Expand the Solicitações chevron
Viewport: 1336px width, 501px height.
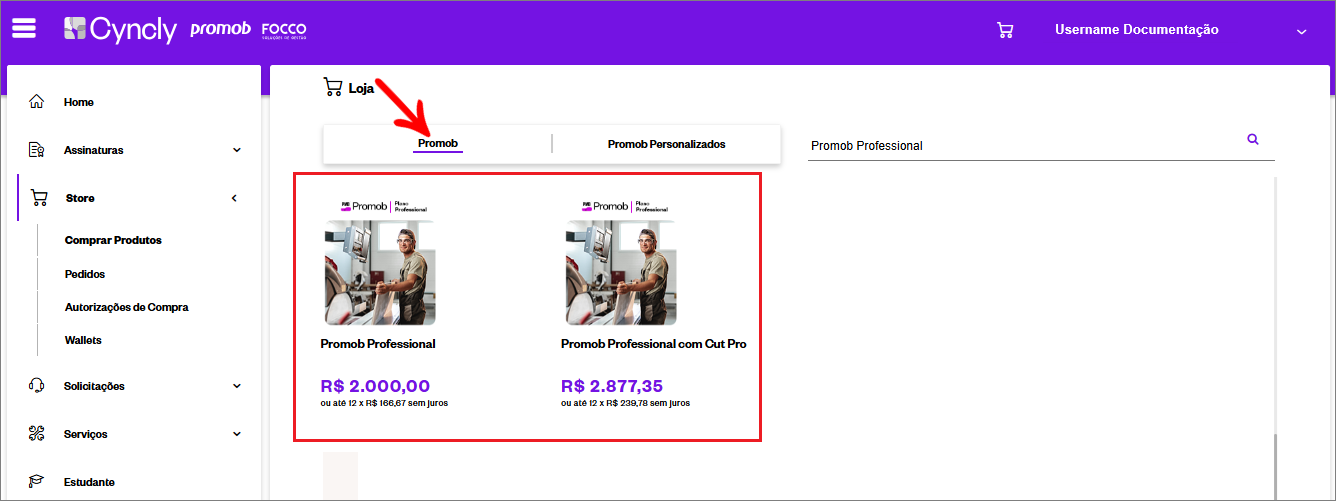[237, 386]
